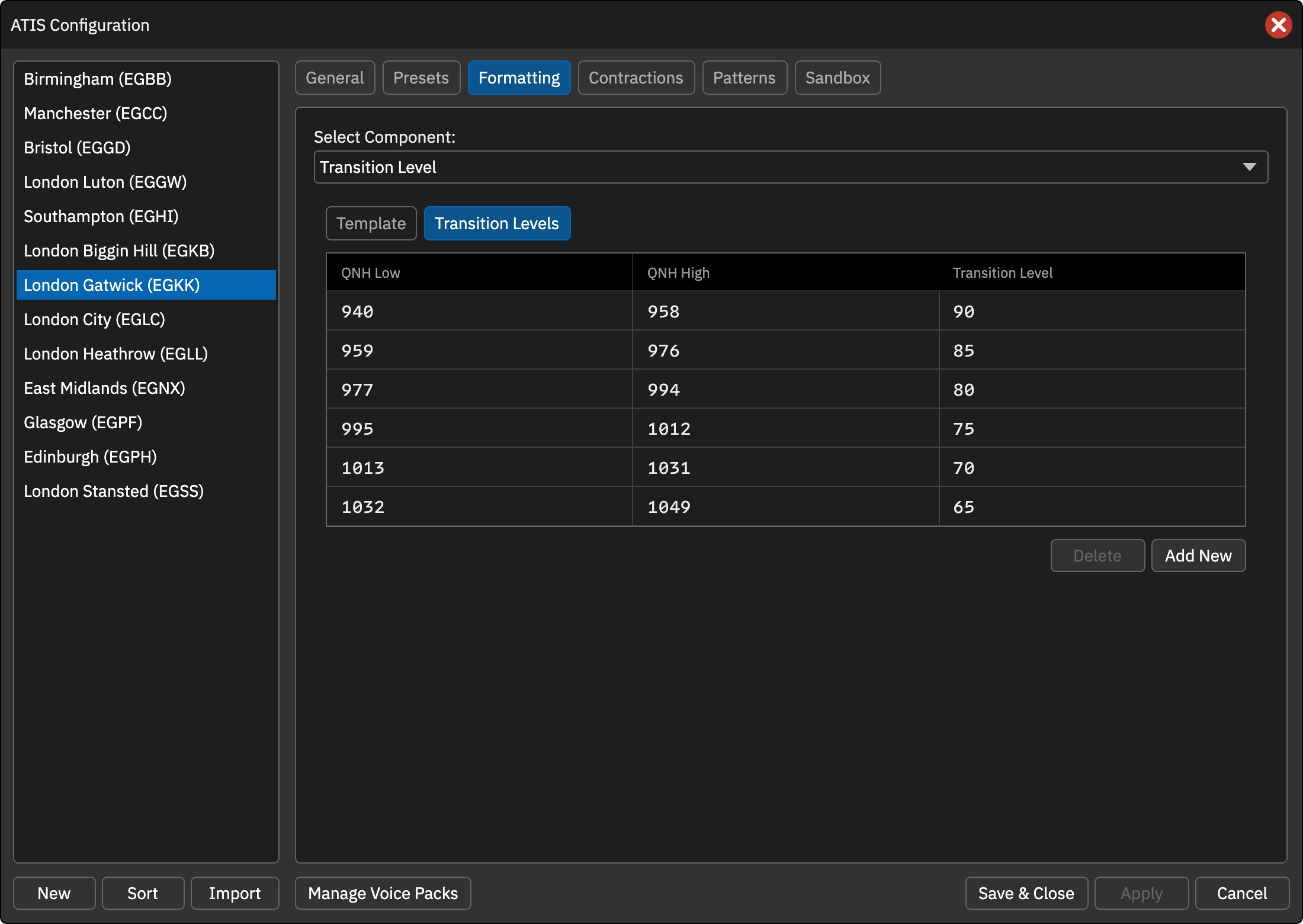The width and height of the screenshot is (1303, 924).
Task: Click the Apply button
Action: click(x=1141, y=893)
